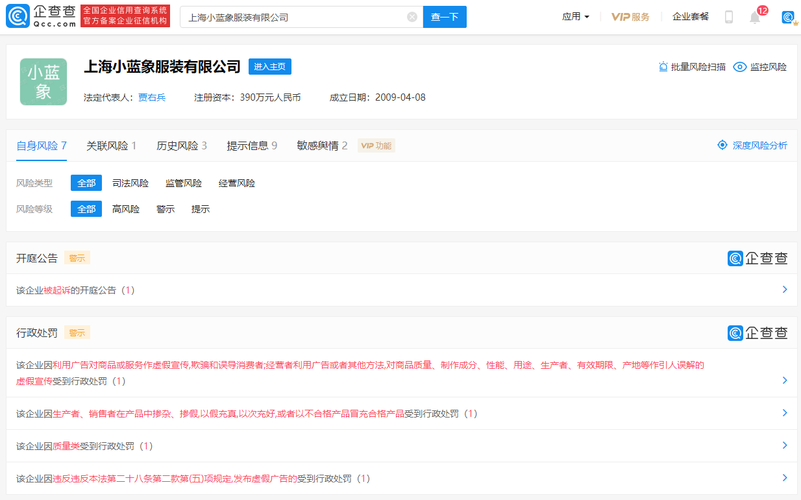The height and width of the screenshot is (500, 801).
Task: Open notifications bell with 12 badge
Action: 755,17
